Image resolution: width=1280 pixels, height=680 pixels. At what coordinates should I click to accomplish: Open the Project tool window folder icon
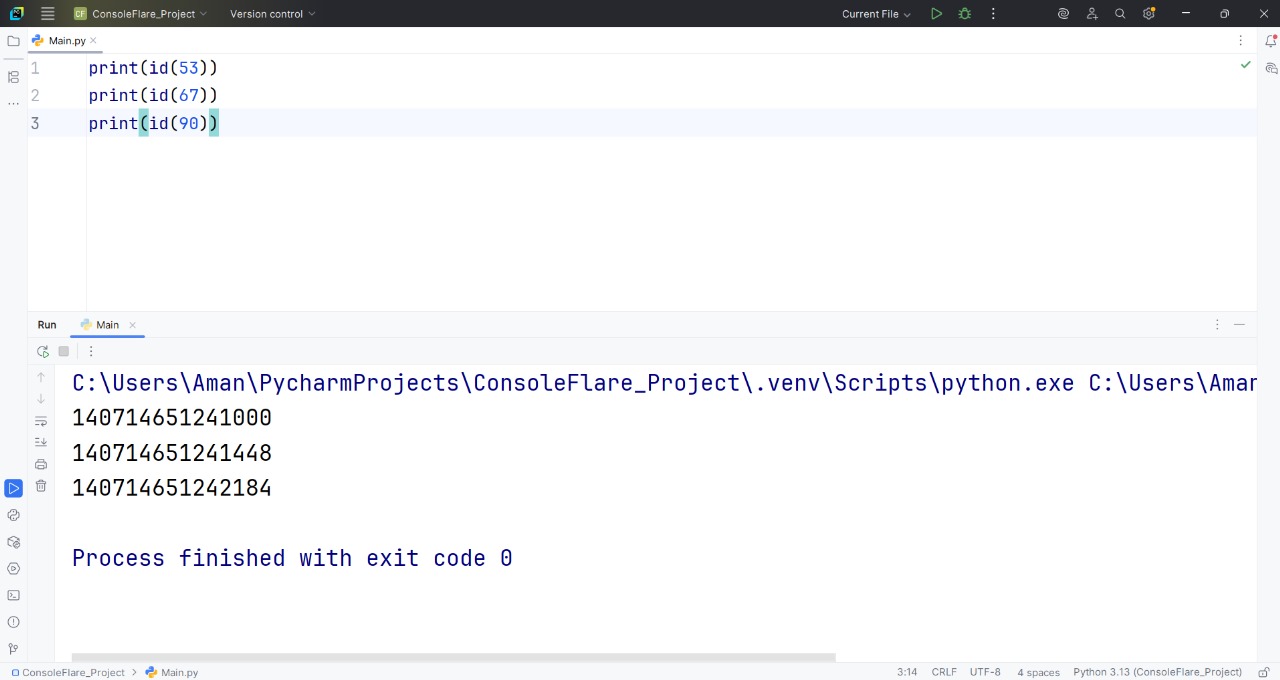point(13,41)
